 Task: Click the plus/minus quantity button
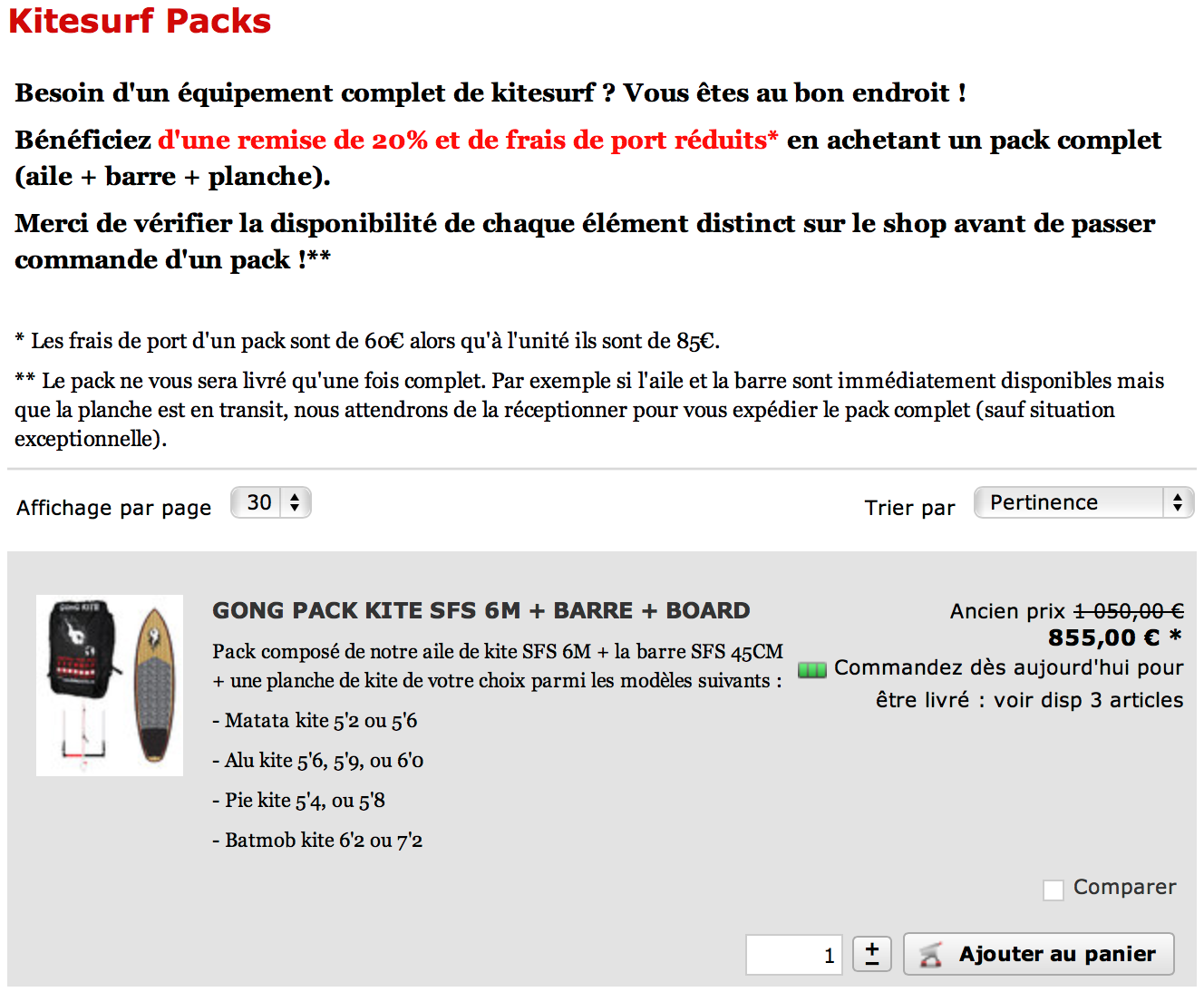[872, 954]
